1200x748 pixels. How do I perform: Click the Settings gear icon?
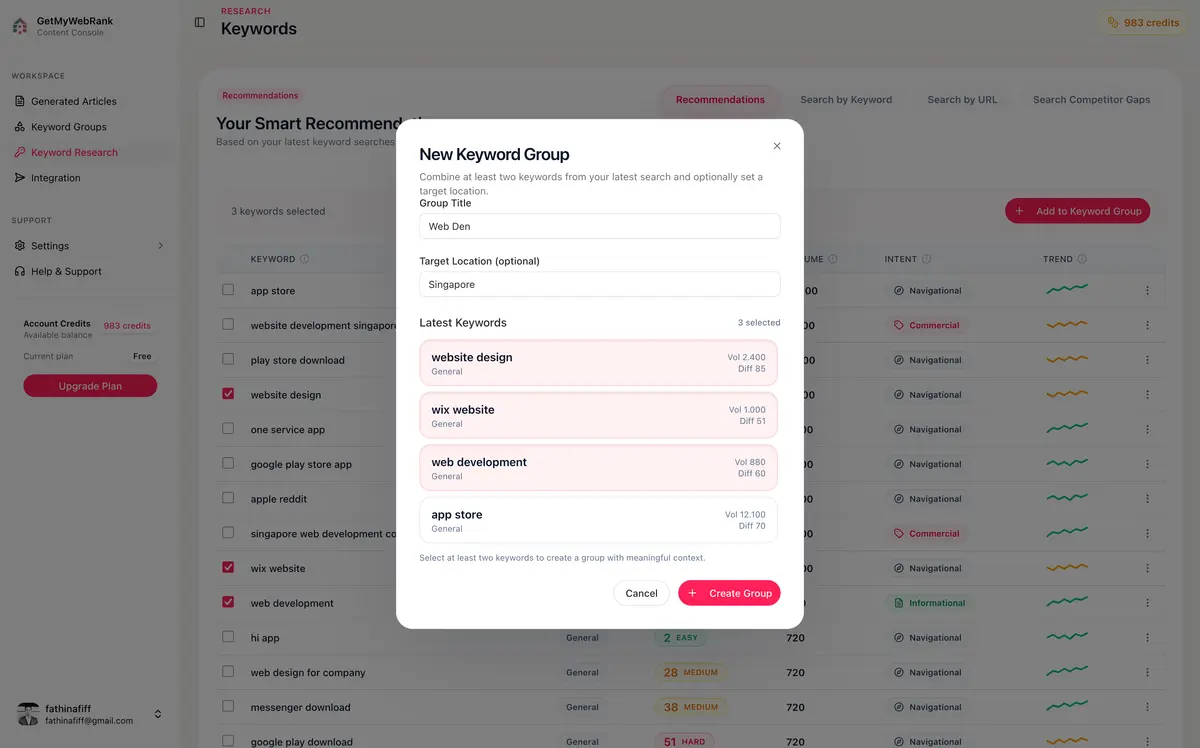[x=19, y=245]
